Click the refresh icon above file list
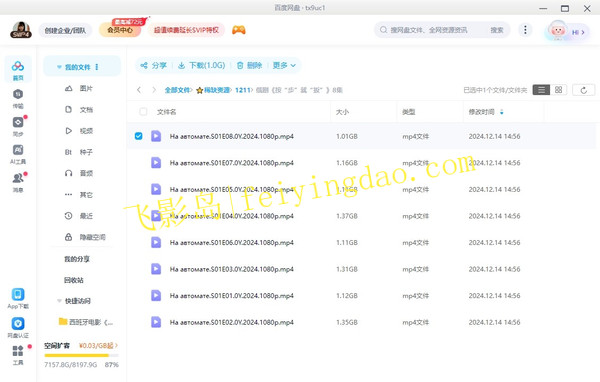The height and width of the screenshot is (382, 600). click(584, 90)
